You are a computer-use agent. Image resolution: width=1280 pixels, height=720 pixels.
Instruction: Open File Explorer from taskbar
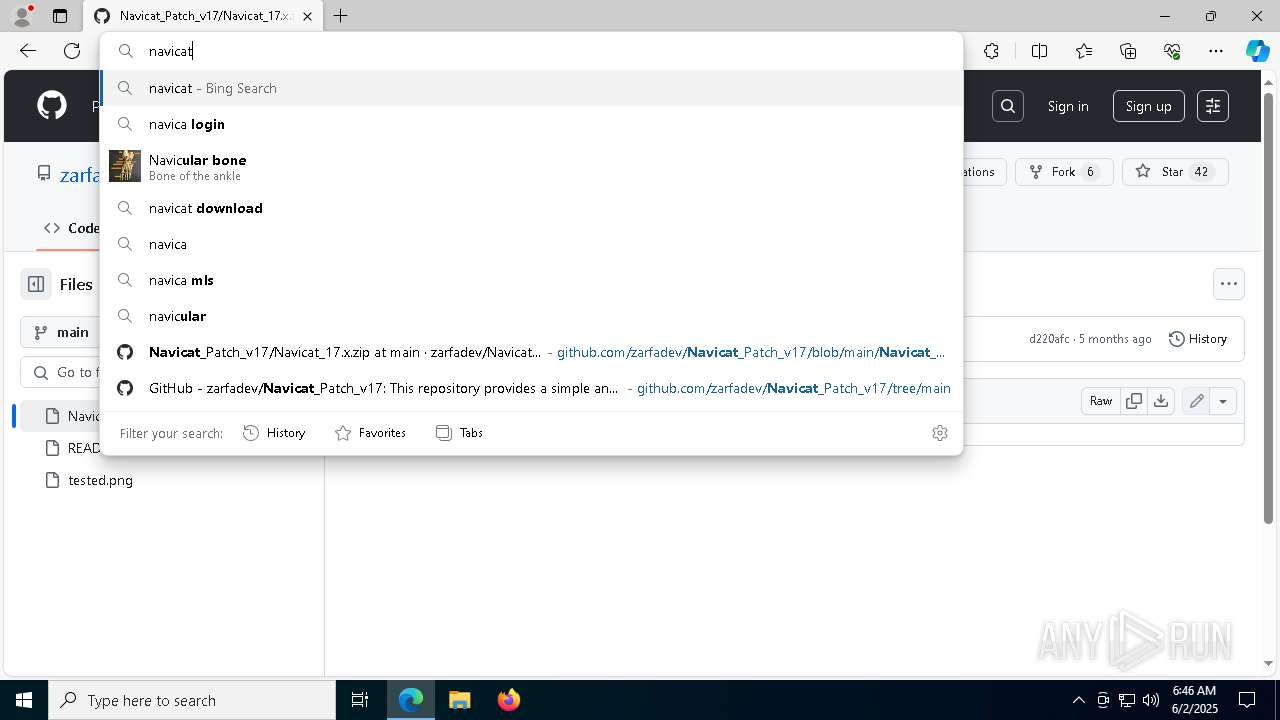pos(459,700)
